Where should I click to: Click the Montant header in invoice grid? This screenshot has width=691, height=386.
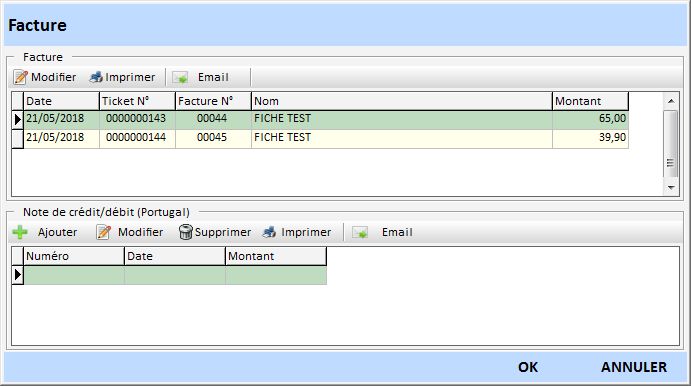tap(591, 101)
